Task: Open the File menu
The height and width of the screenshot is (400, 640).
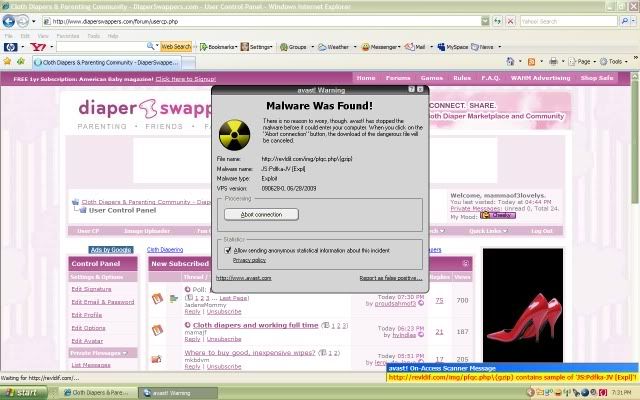Action: point(9,36)
